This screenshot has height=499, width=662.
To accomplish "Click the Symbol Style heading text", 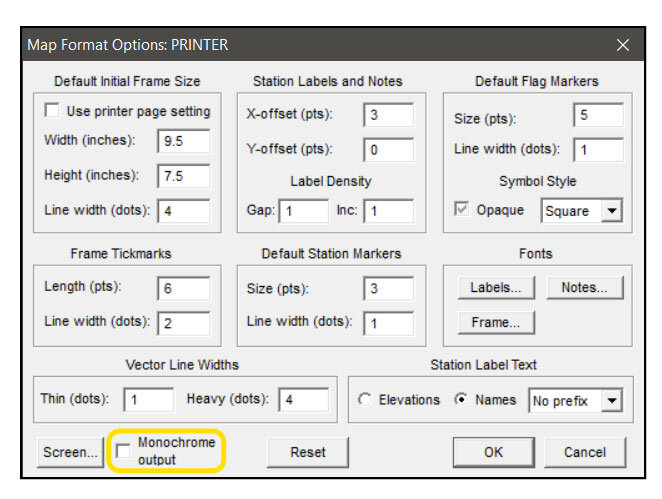I will coord(537,181).
